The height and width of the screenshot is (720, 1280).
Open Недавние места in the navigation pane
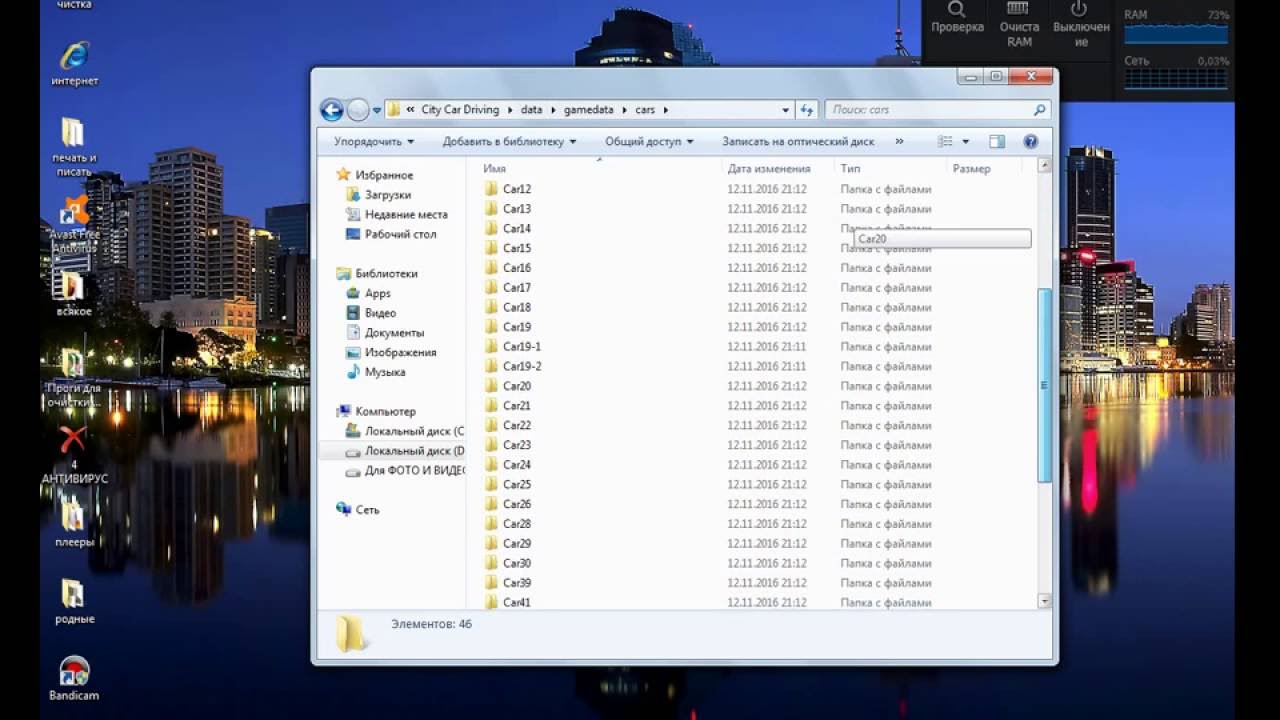[x=406, y=215]
